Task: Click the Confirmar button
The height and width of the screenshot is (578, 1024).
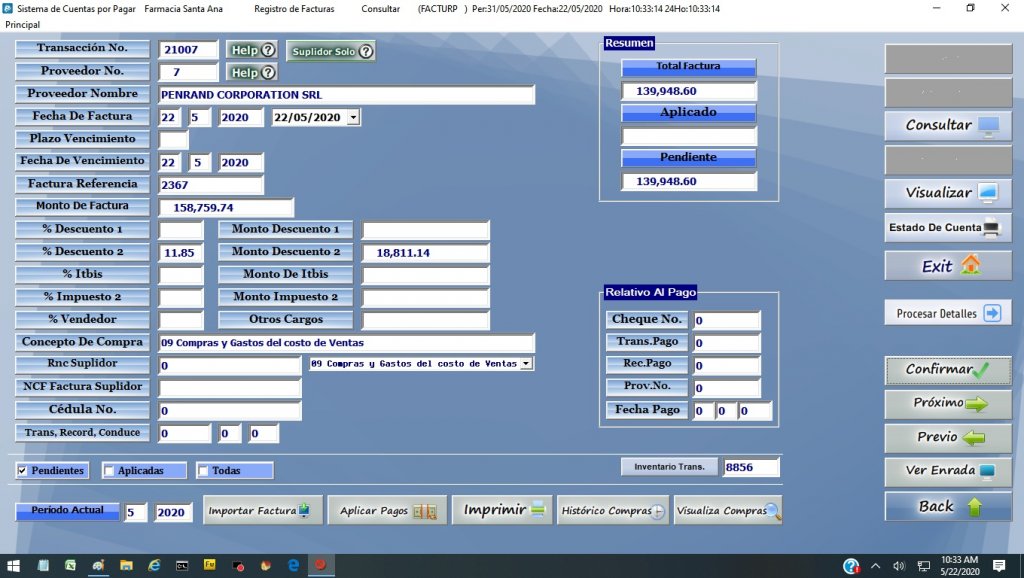Action: point(947,370)
